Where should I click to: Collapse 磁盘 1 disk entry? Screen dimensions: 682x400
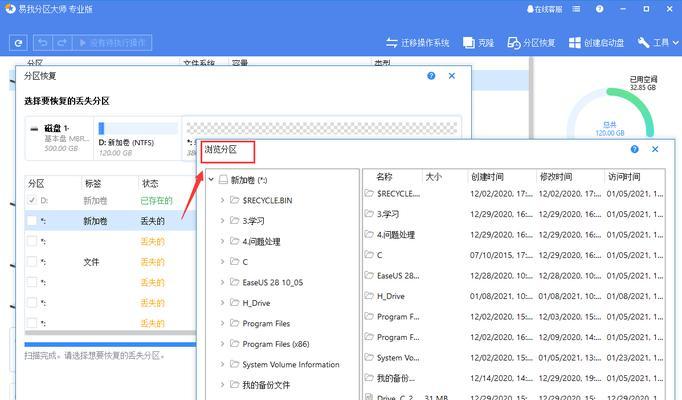click(x=34, y=129)
